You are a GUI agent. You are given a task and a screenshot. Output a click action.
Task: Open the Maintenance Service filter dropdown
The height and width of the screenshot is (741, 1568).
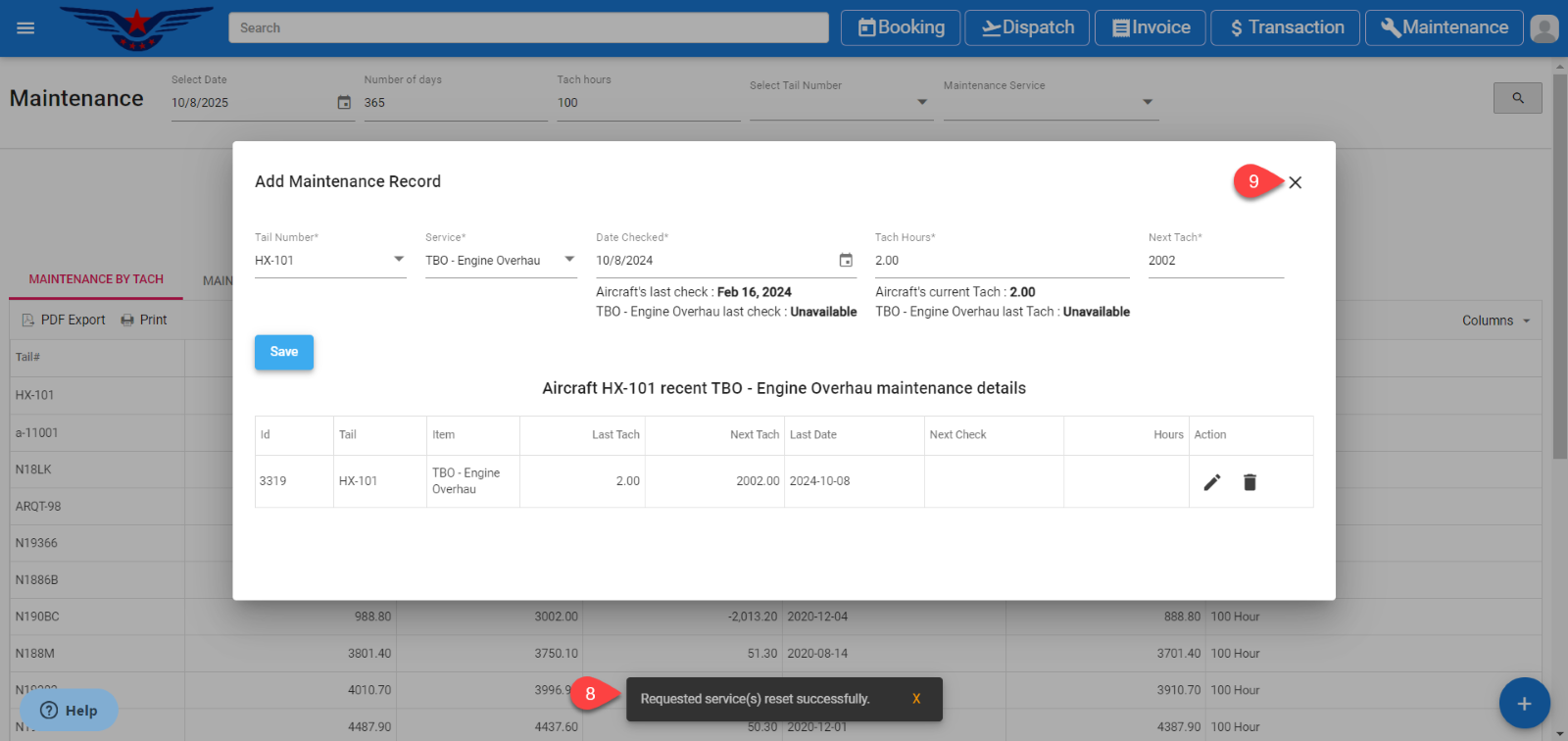pyautogui.click(x=1147, y=102)
